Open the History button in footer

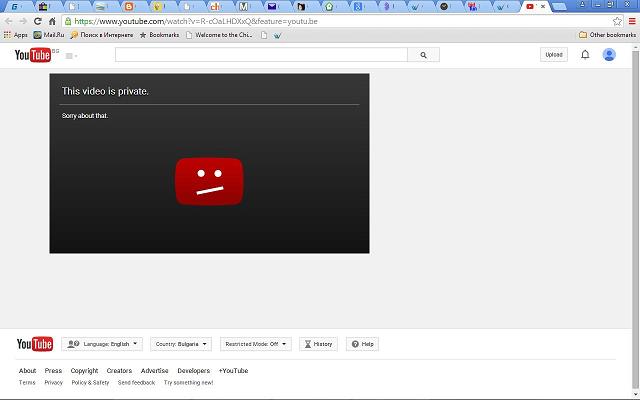tap(318, 344)
